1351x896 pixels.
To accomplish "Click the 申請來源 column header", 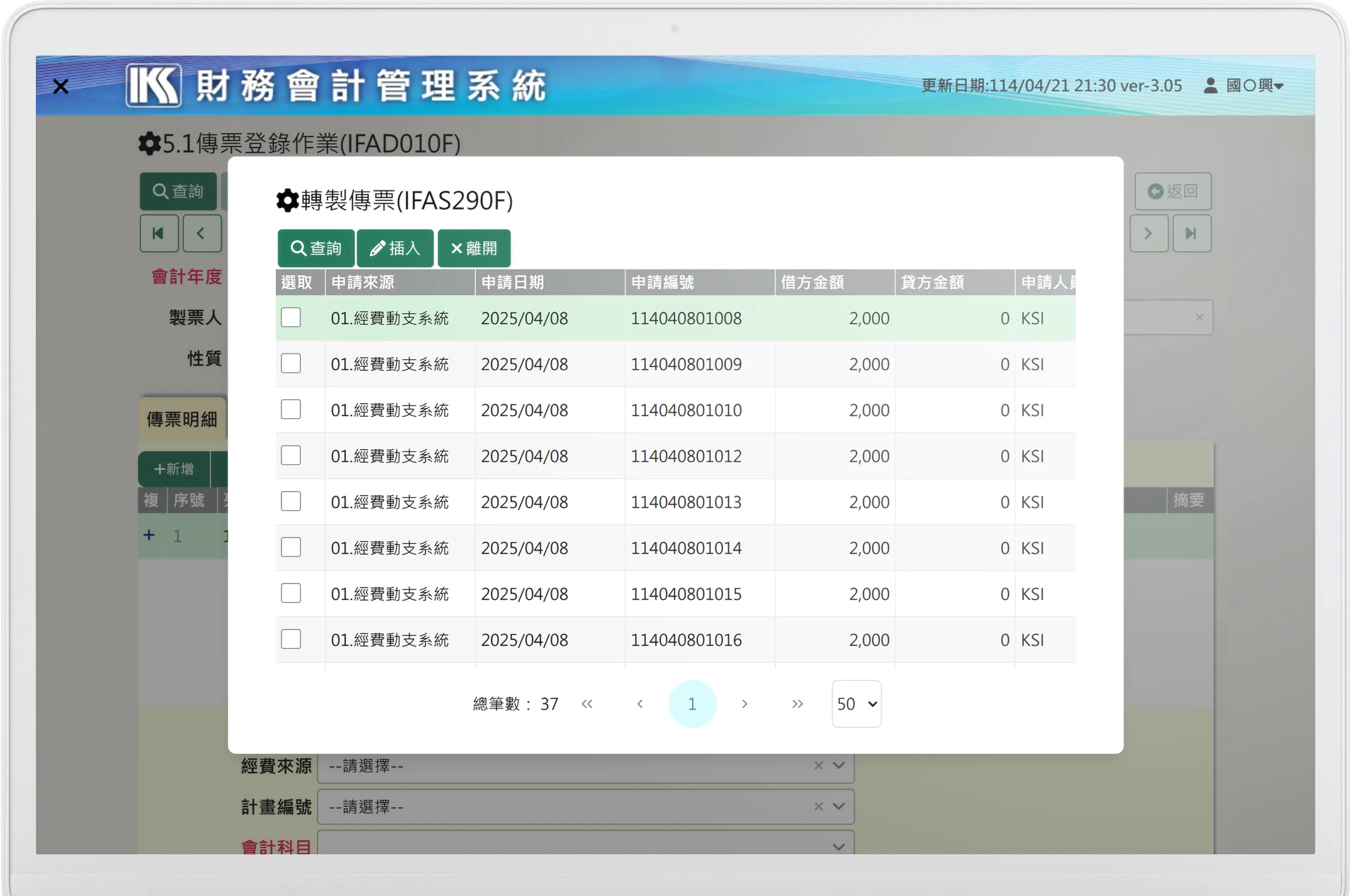I will [401, 282].
